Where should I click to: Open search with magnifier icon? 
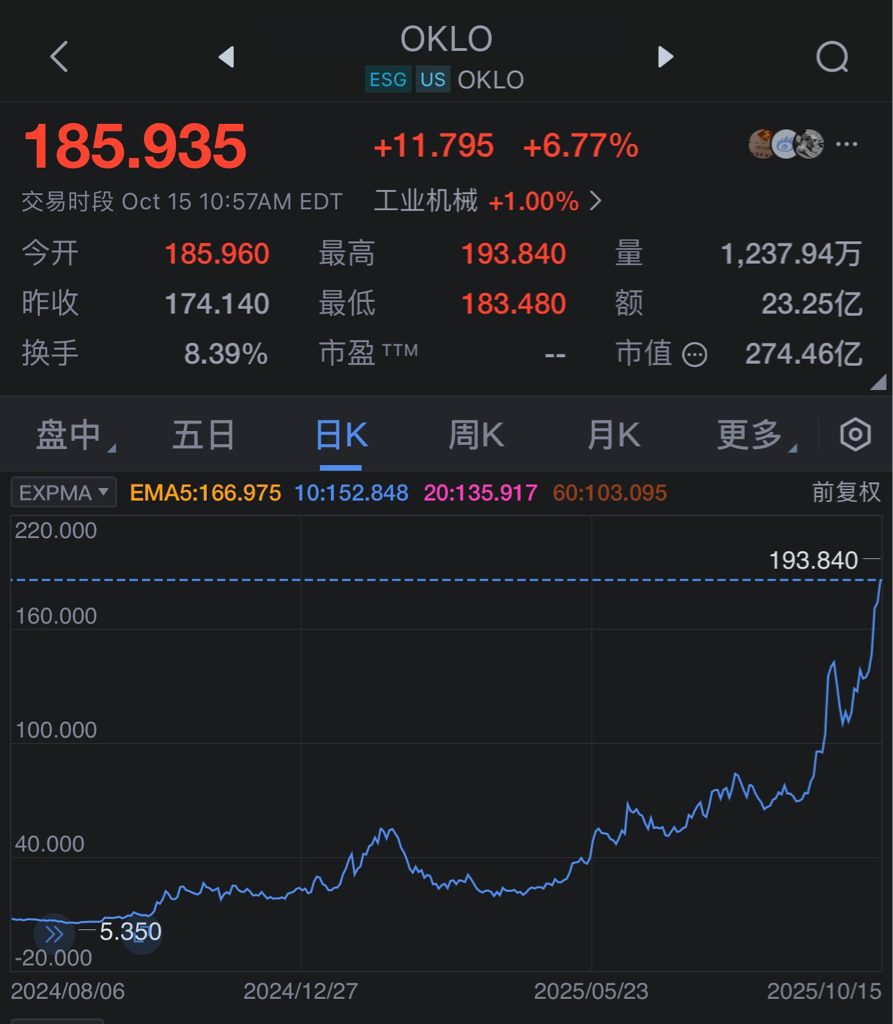point(832,57)
